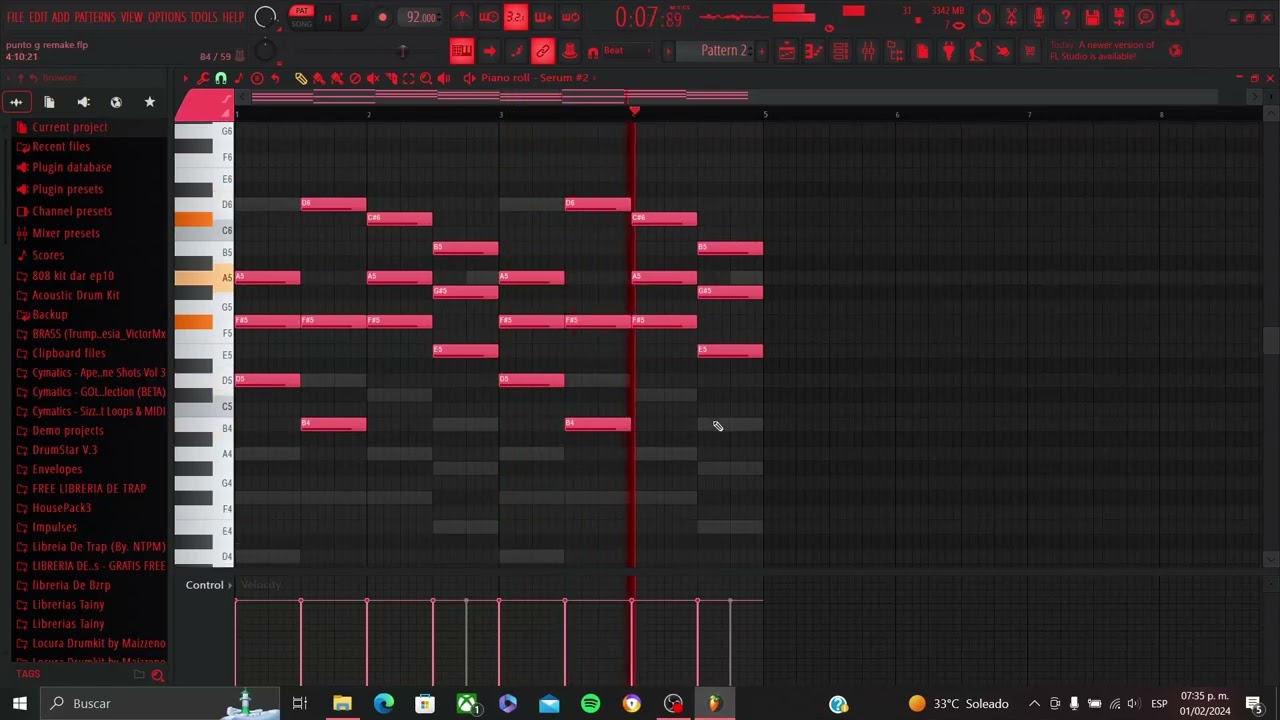Select the Delete tool in piano roll
1280x720 pixels.
click(x=355, y=78)
